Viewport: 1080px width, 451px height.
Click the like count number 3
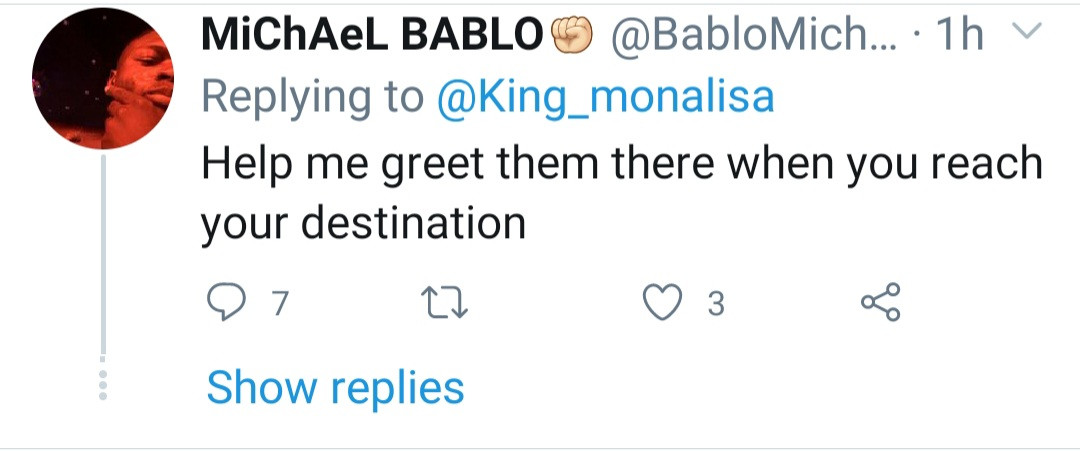click(716, 303)
